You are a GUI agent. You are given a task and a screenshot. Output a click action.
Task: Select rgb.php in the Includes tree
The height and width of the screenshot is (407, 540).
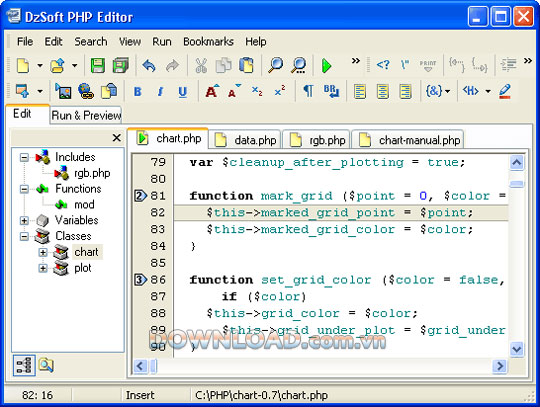click(92, 173)
